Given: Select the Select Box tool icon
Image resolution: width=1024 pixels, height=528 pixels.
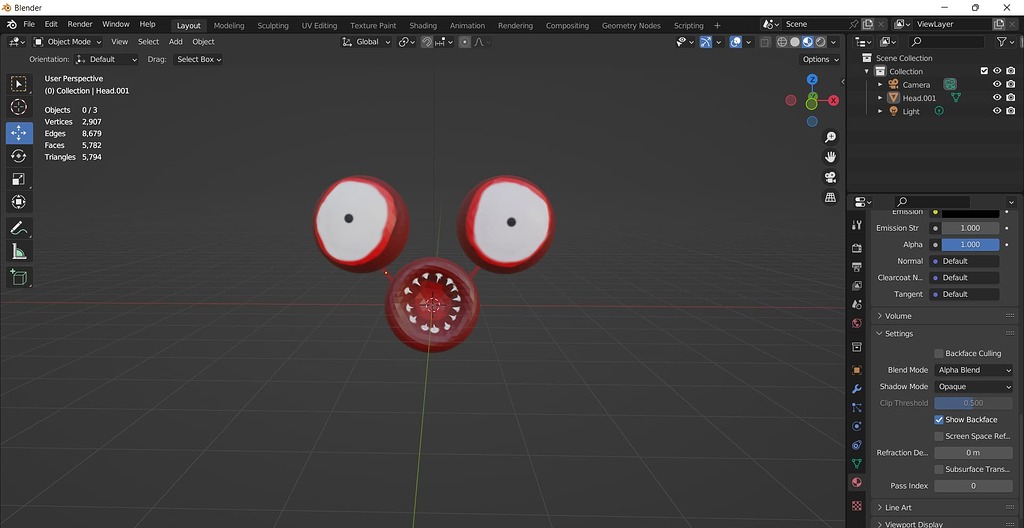Looking at the screenshot, I should point(19,84).
